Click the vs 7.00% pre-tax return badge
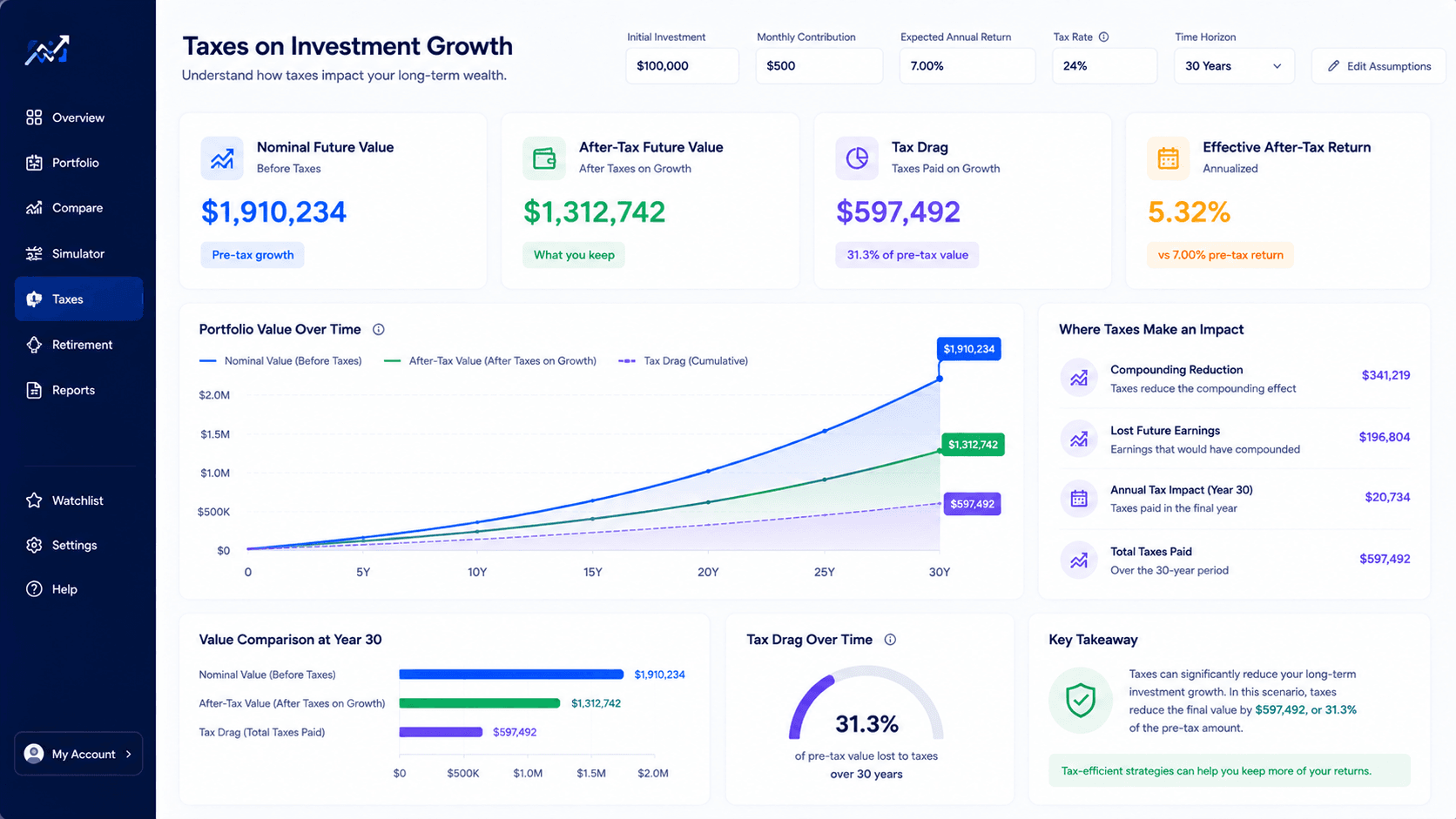The image size is (1456, 819). coord(1220,255)
